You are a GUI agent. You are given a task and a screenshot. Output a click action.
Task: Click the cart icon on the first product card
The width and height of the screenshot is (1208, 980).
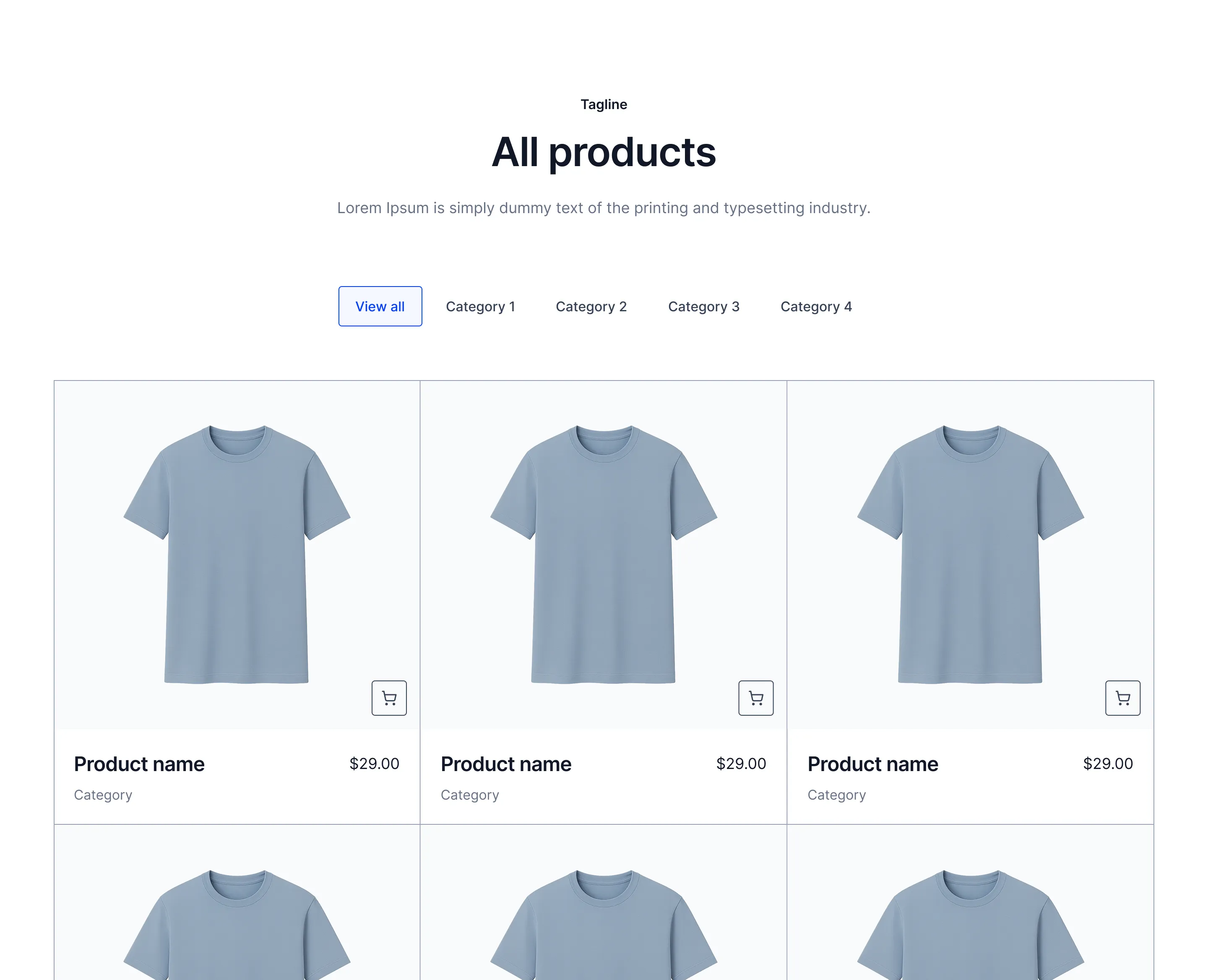389,698
